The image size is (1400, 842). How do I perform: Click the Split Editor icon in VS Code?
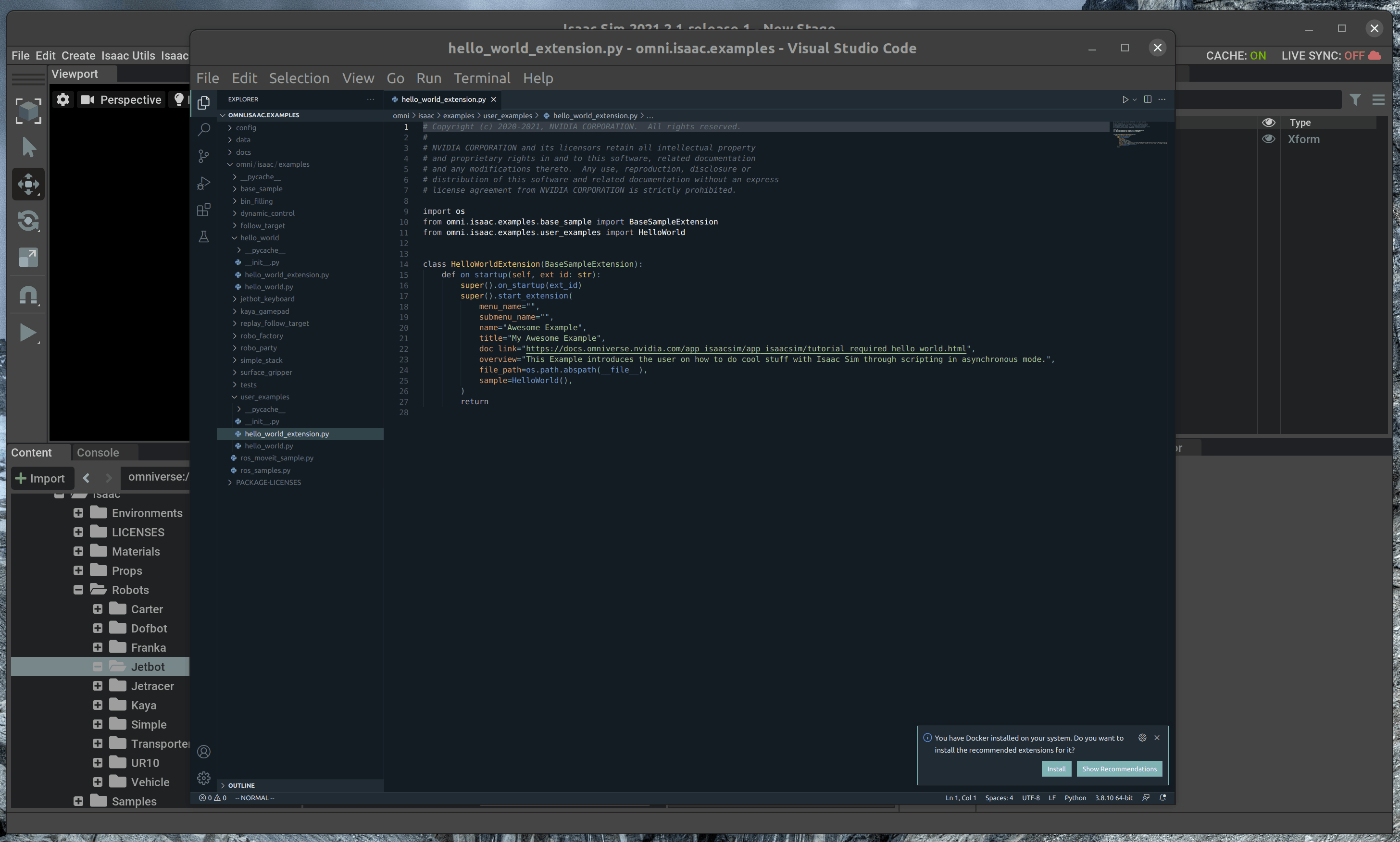[1147, 100]
